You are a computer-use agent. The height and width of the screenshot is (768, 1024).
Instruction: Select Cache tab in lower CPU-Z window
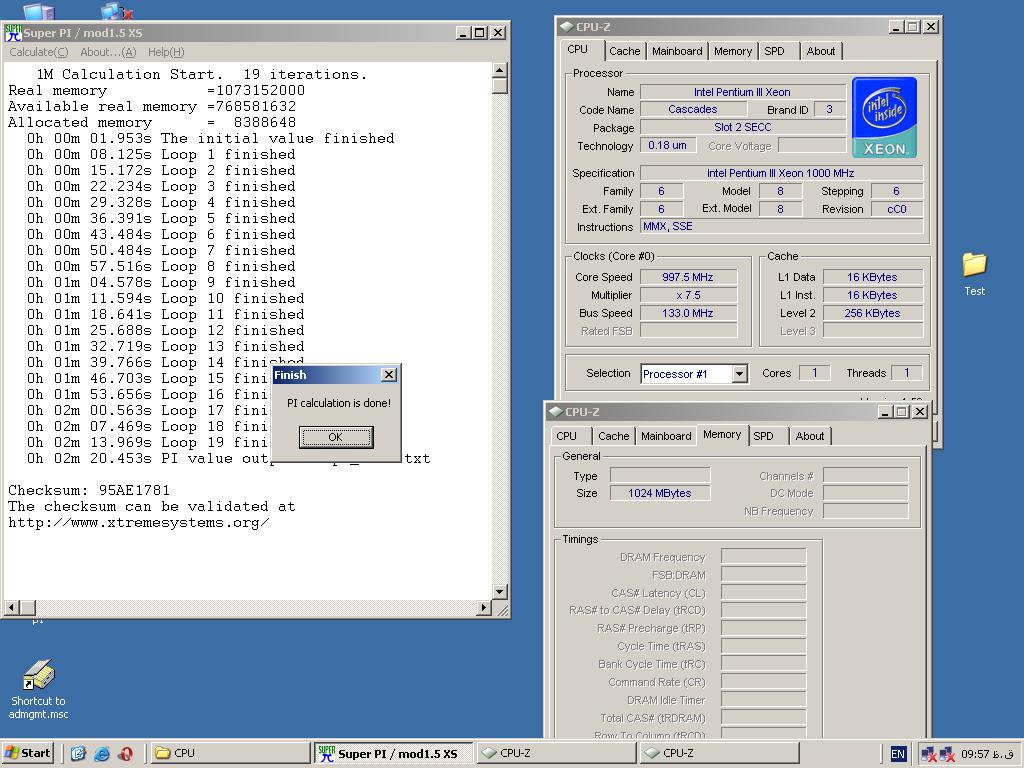613,436
